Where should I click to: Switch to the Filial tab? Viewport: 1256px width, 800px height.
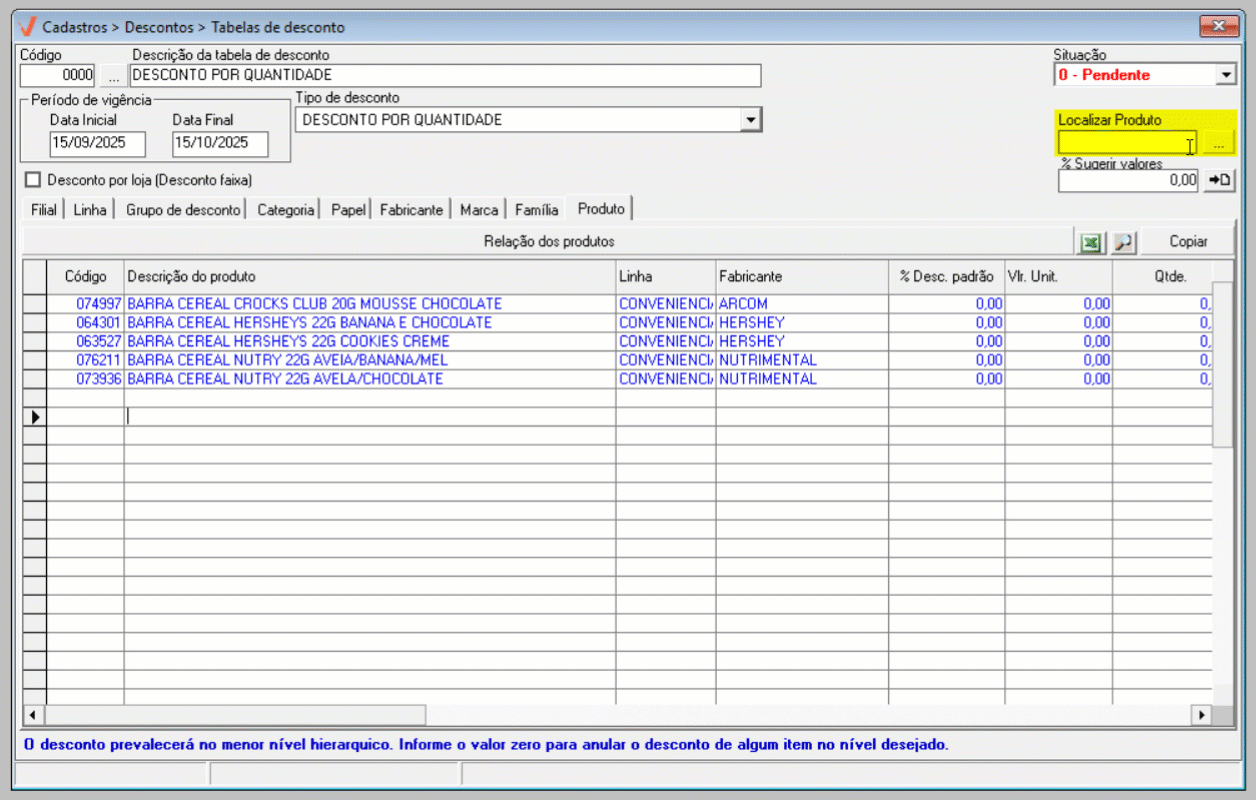click(x=44, y=210)
